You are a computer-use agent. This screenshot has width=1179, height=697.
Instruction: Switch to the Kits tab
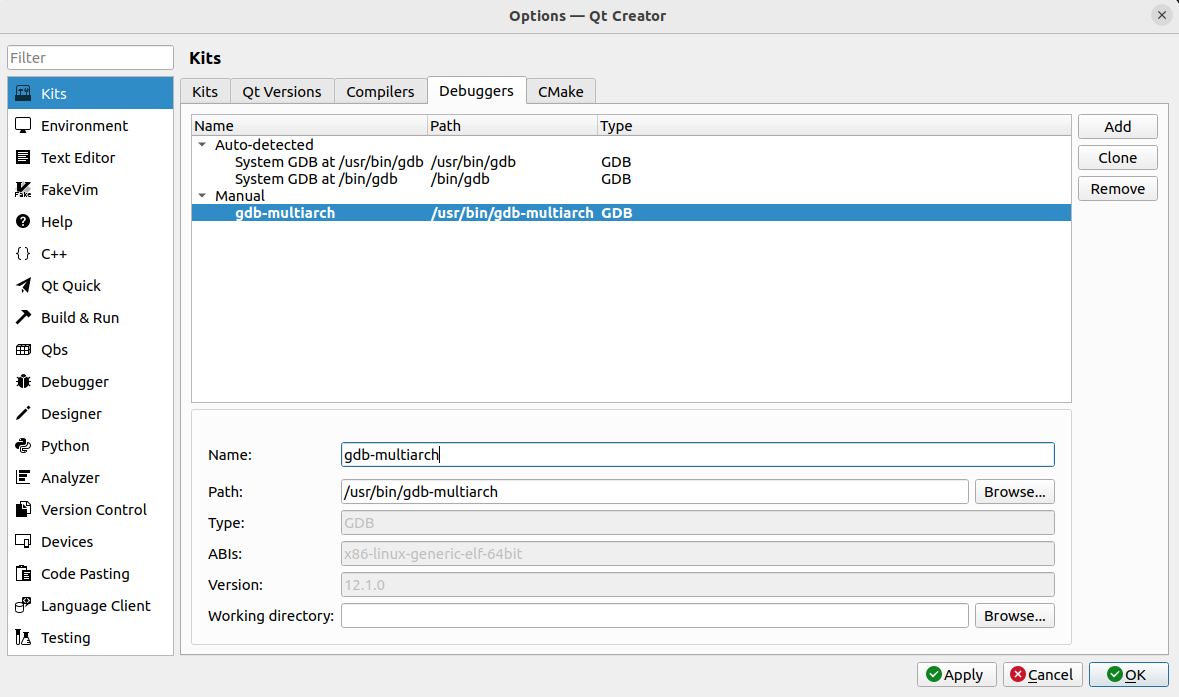[x=205, y=92]
